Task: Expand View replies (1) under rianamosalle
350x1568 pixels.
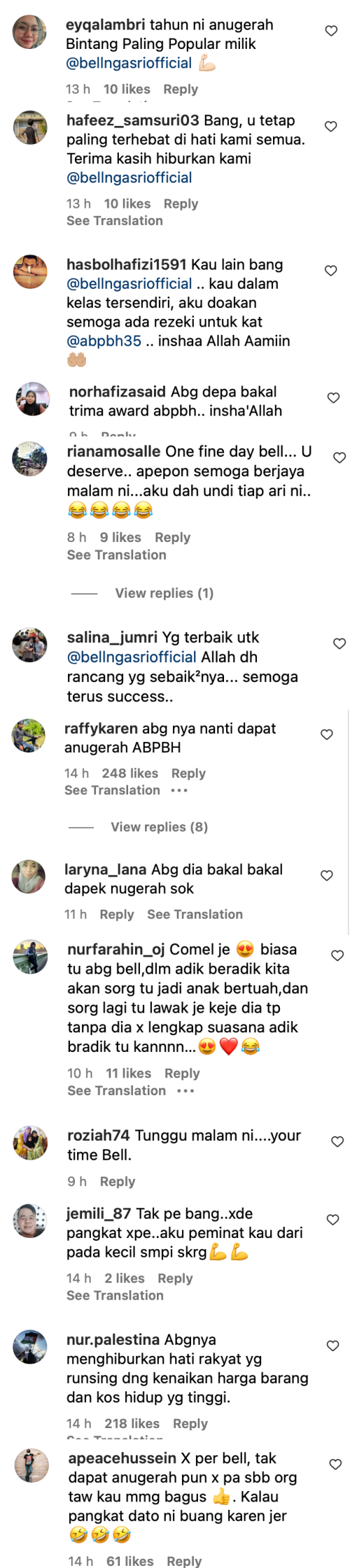Action: (x=164, y=593)
